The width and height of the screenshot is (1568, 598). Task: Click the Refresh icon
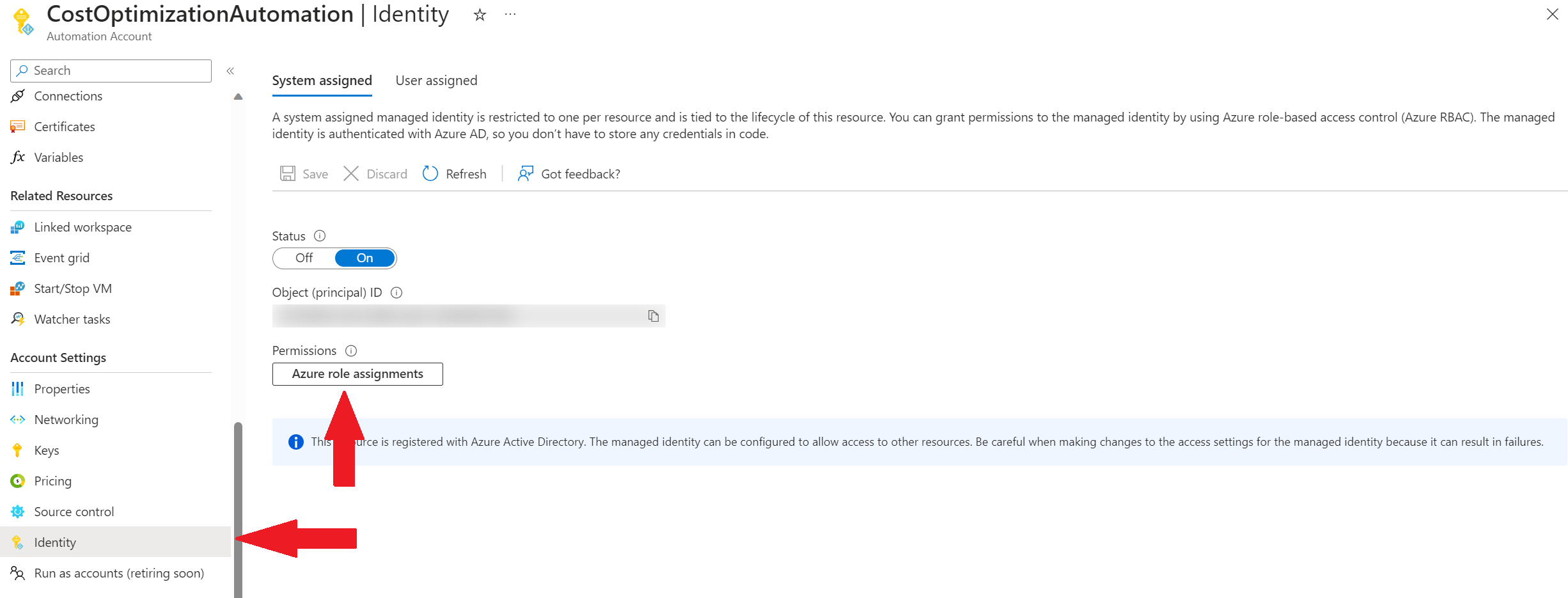point(430,174)
